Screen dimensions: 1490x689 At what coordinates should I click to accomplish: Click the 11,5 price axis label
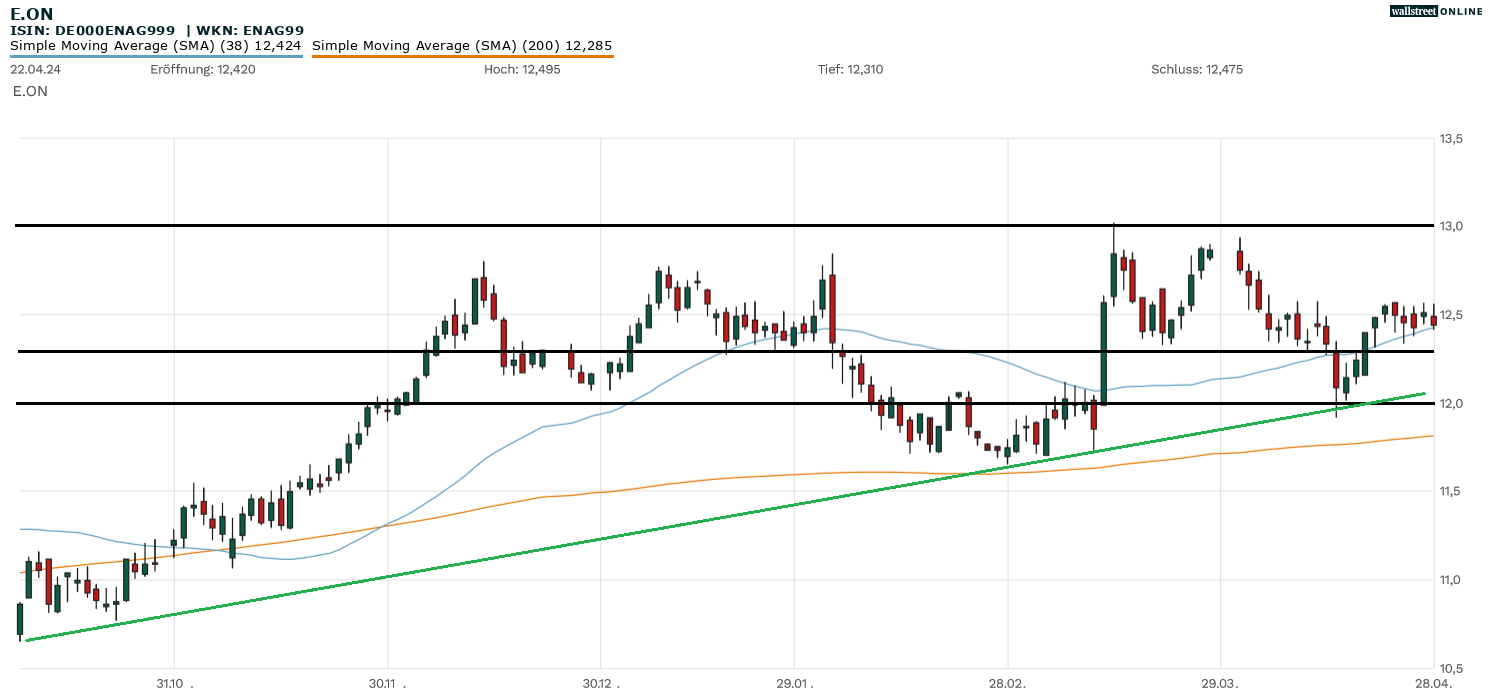point(1451,491)
